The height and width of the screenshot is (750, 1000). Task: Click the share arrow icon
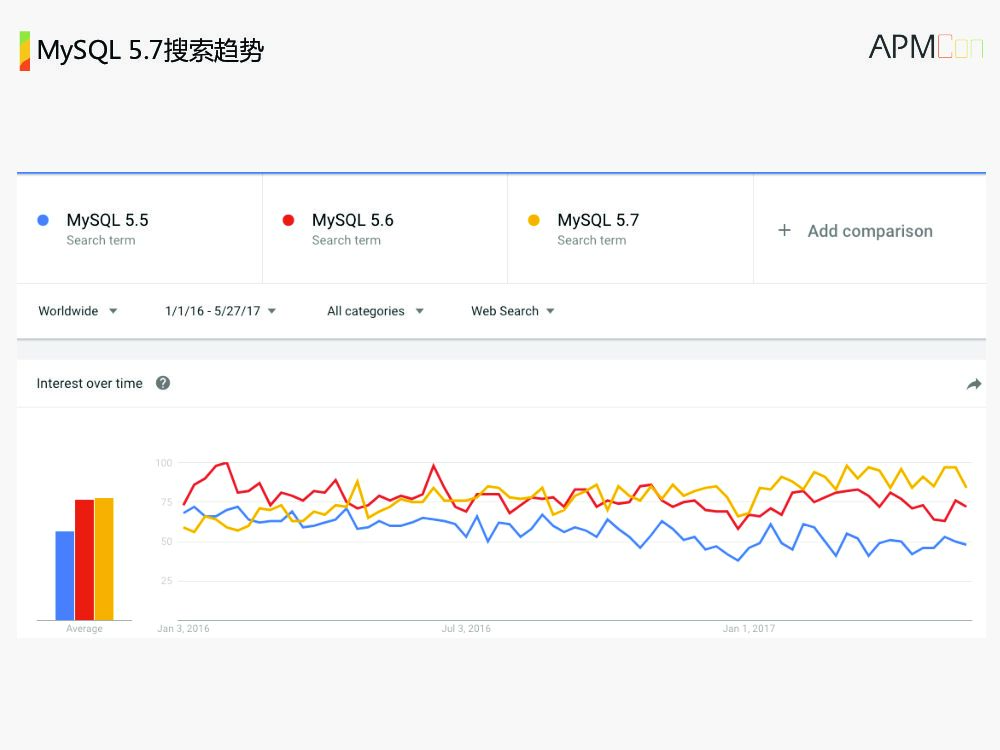click(974, 384)
